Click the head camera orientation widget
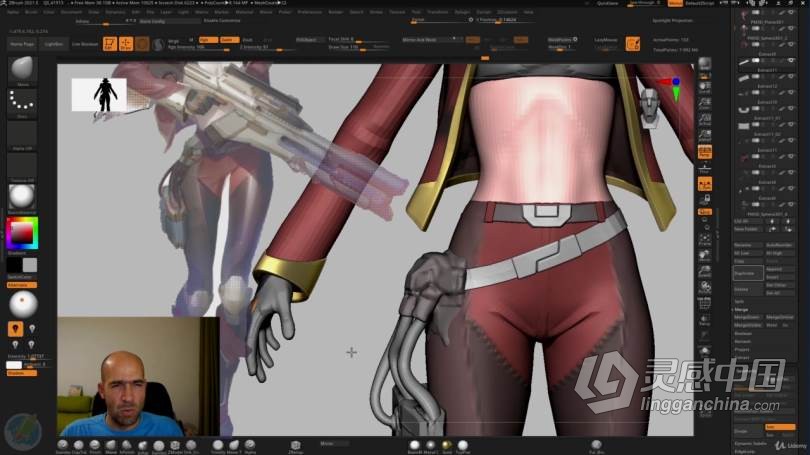The height and width of the screenshot is (455, 810). [x=649, y=107]
